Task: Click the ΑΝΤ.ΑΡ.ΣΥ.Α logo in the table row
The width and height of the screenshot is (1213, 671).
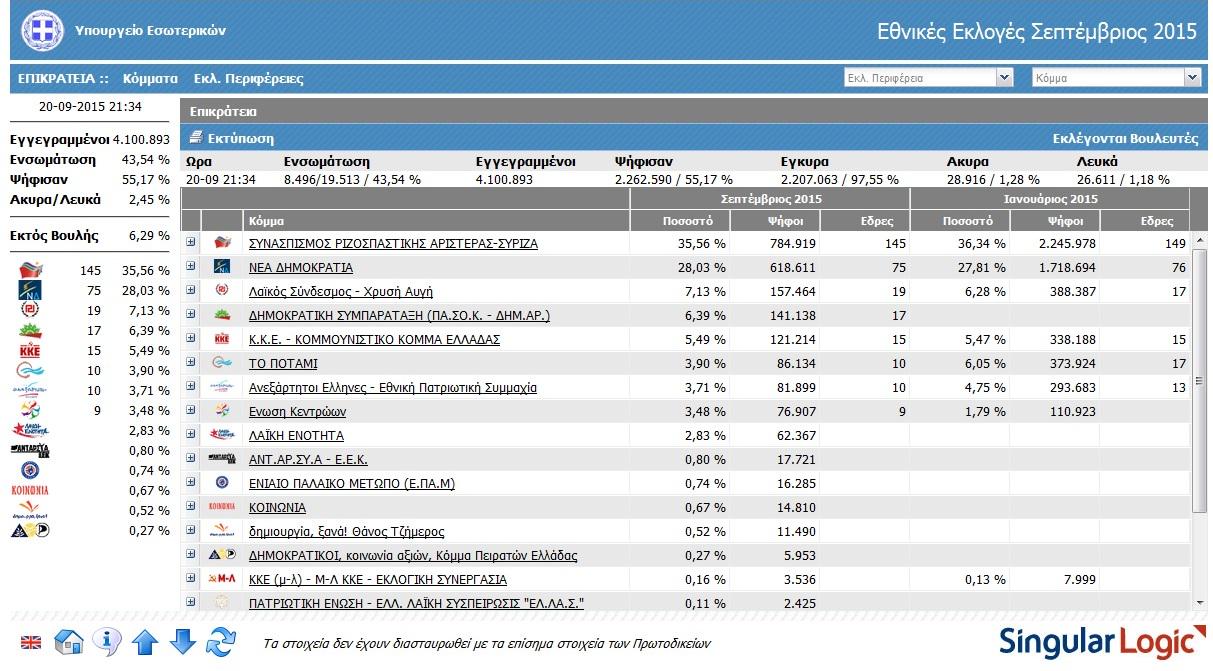Action: [222, 459]
